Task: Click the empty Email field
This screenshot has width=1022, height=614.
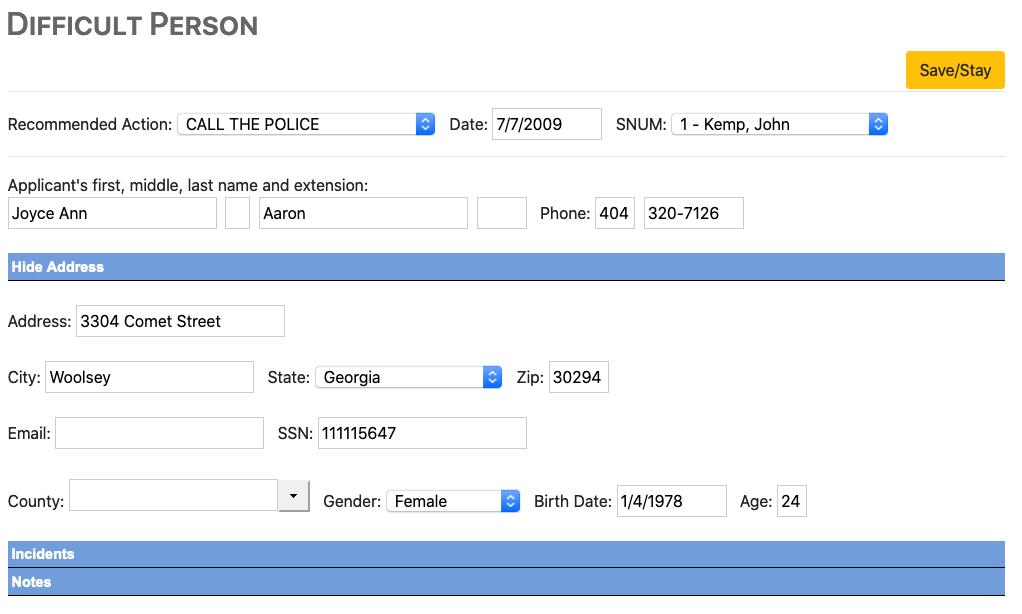Action: tap(159, 433)
